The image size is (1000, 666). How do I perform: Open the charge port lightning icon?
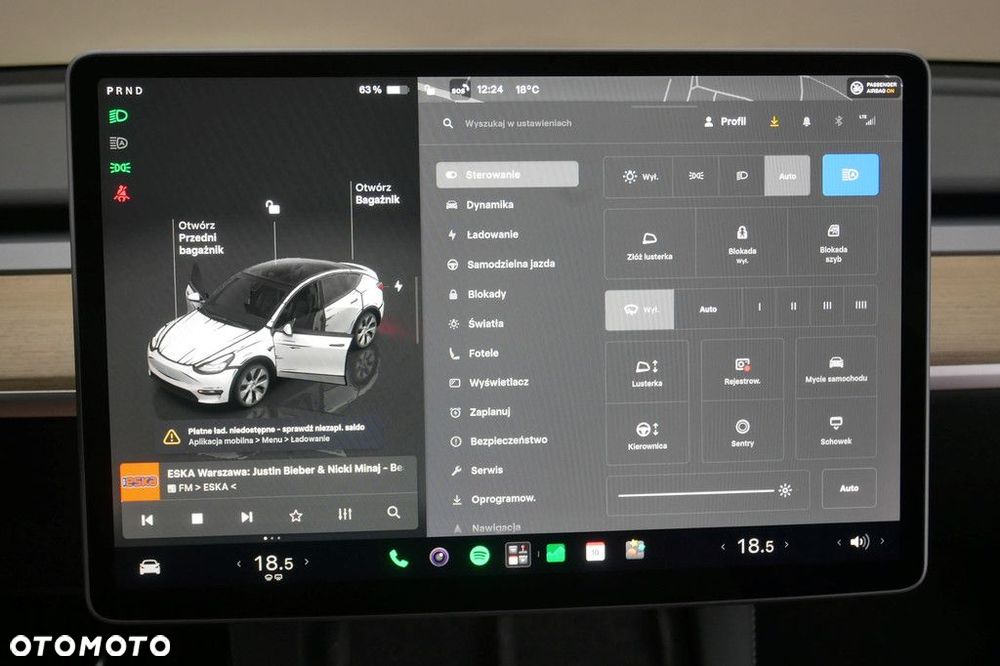coord(398,286)
